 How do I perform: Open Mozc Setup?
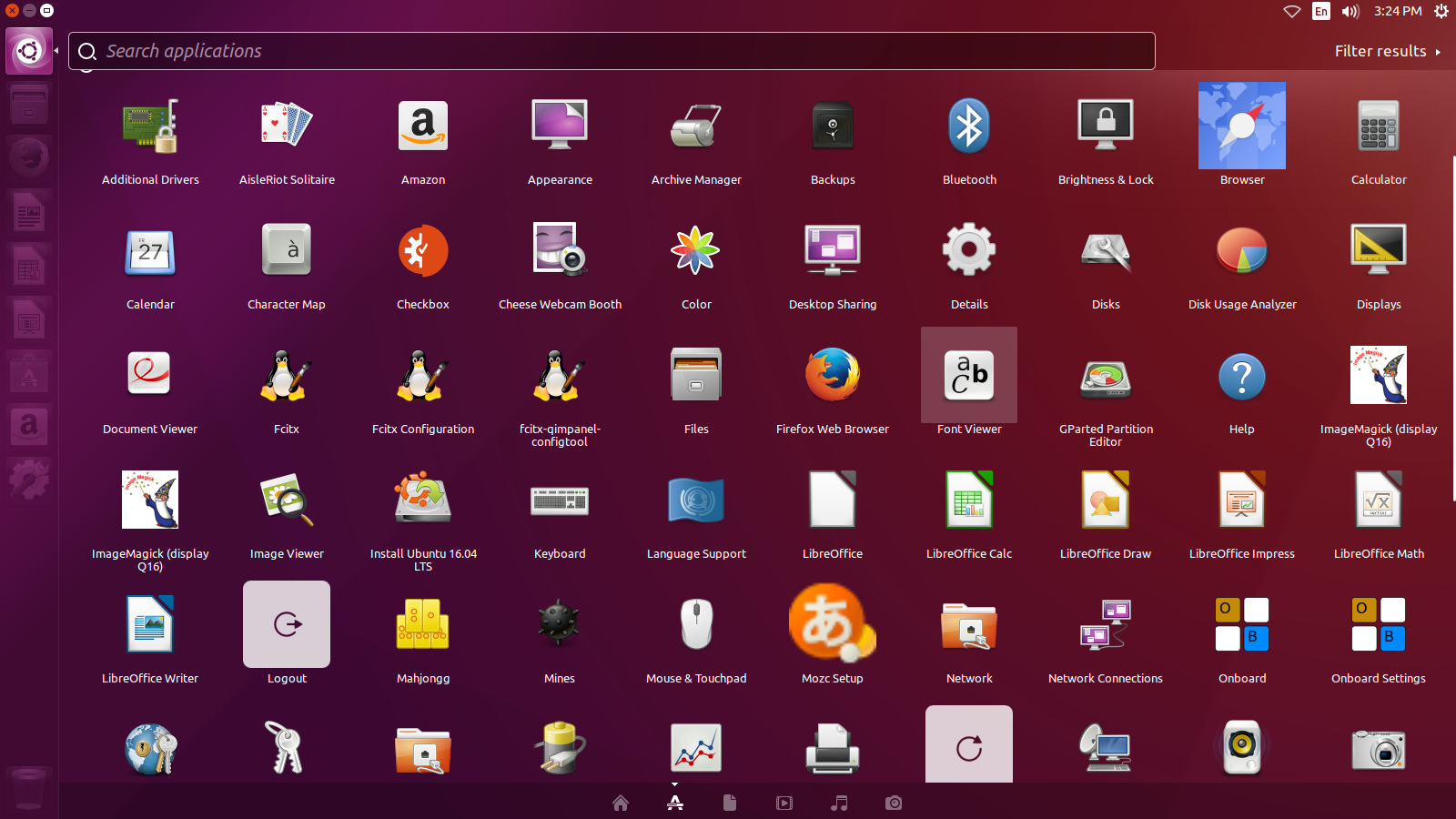(x=833, y=624)
